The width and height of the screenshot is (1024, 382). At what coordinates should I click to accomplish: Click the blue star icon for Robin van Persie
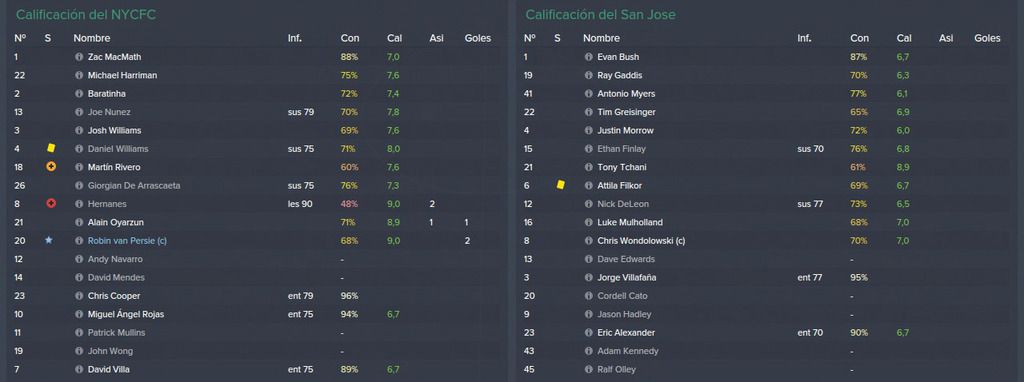[x=49, y=240]
